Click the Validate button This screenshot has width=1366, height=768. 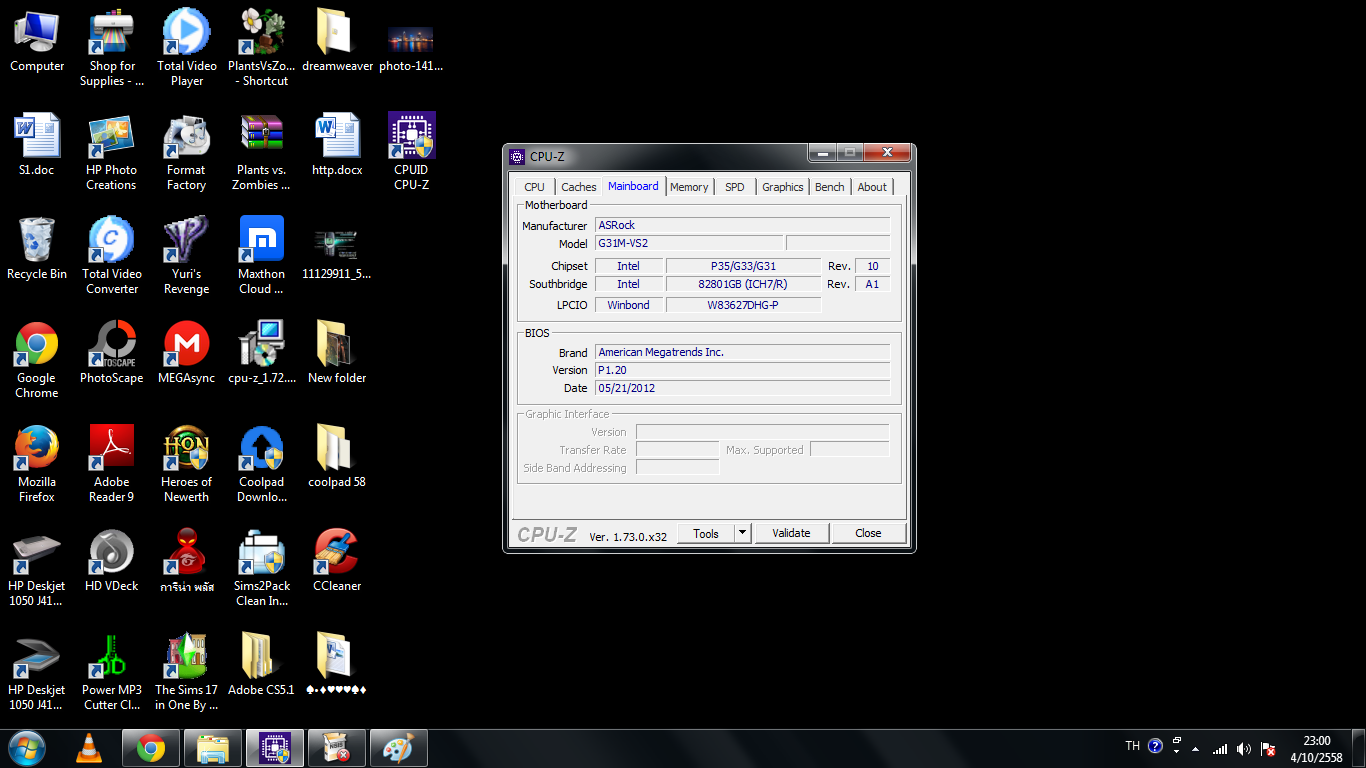[x=791, y=534]
